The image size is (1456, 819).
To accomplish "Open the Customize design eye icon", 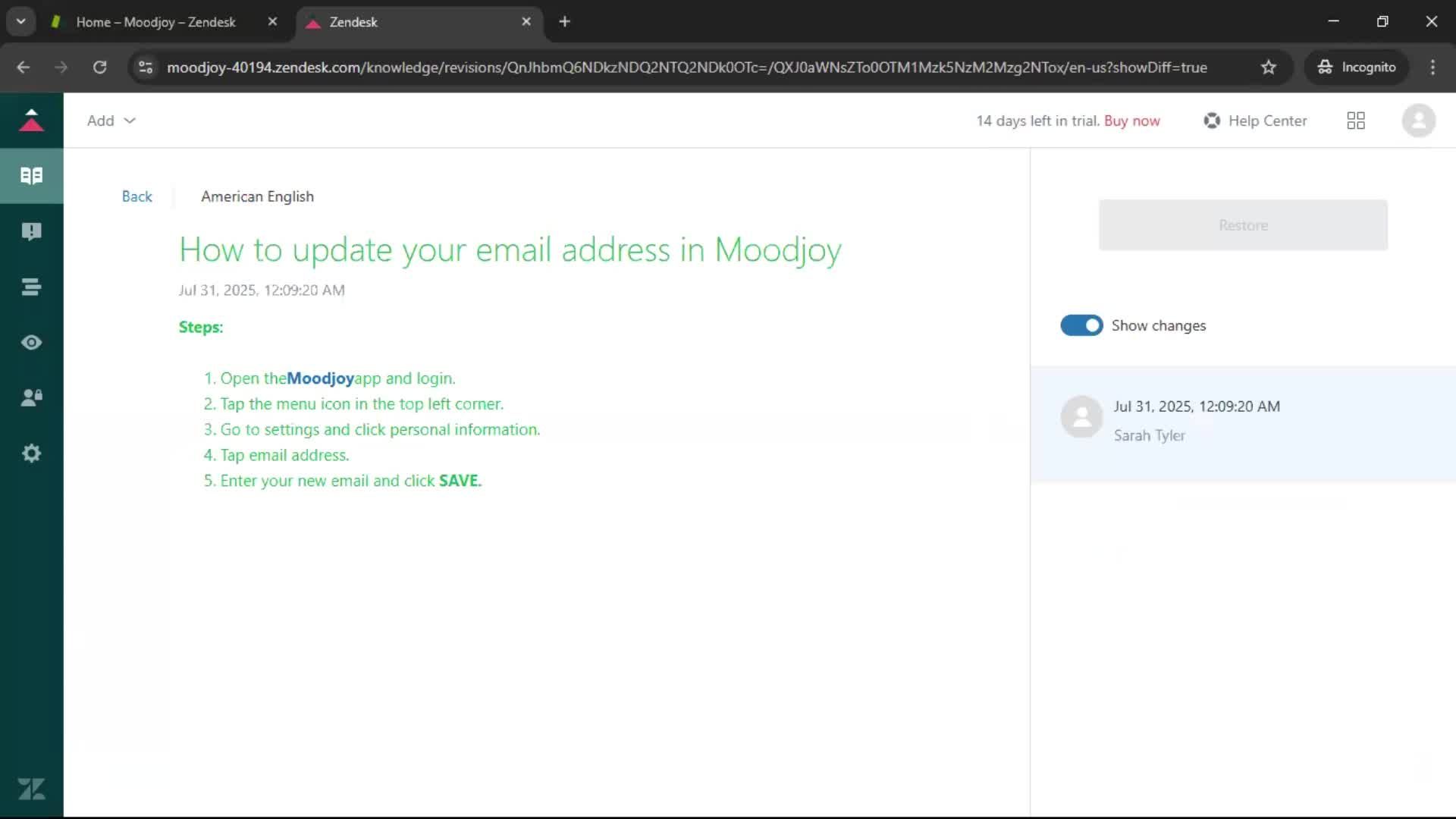I will tap(31, 343).
